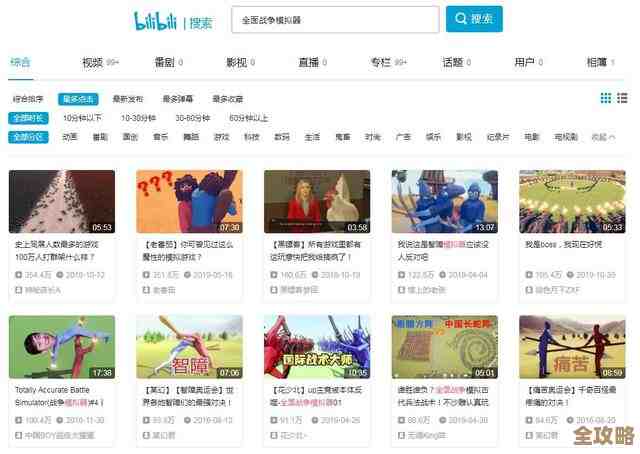640x454 pixels.
Task: Open uploader 老番茄 profile
Action: click(164, 290)
